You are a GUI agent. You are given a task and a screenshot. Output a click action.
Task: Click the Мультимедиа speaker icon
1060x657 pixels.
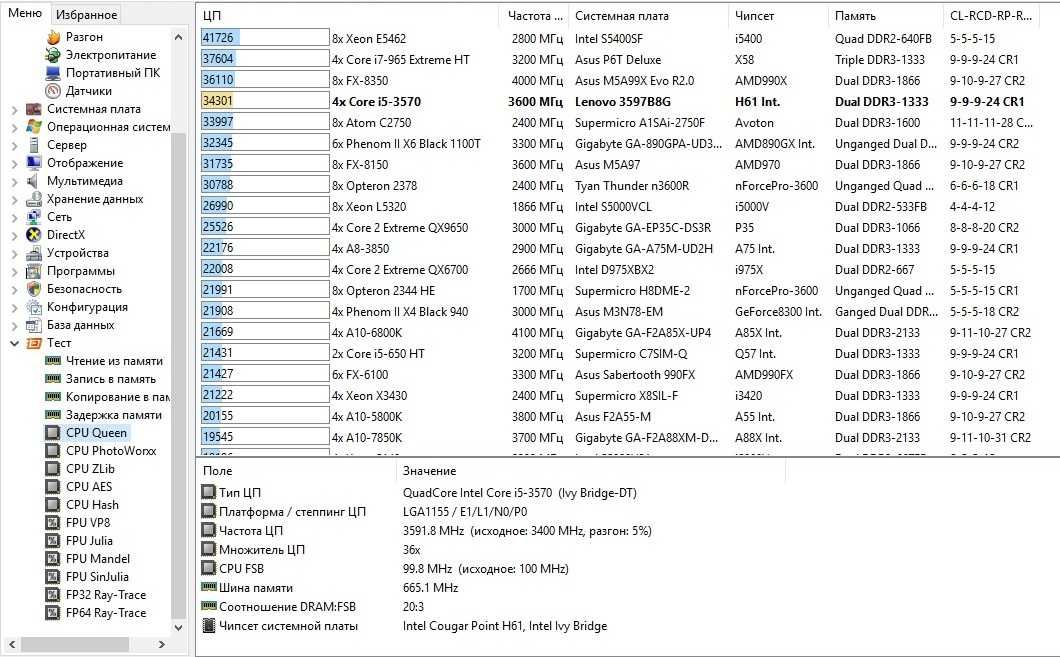34,181
